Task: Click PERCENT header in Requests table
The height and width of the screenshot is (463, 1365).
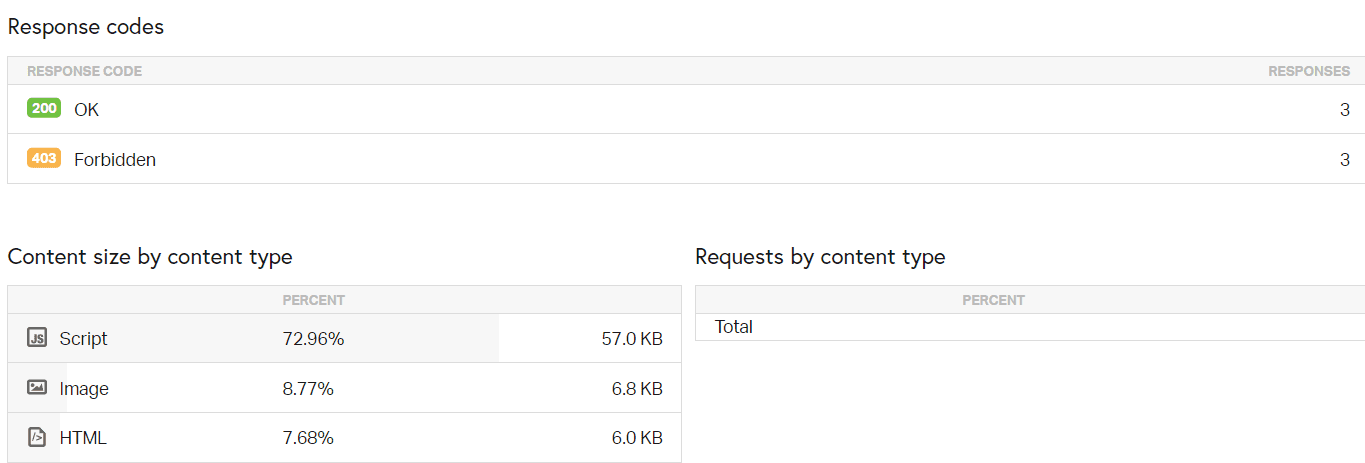Action: [x=993, y=300]
